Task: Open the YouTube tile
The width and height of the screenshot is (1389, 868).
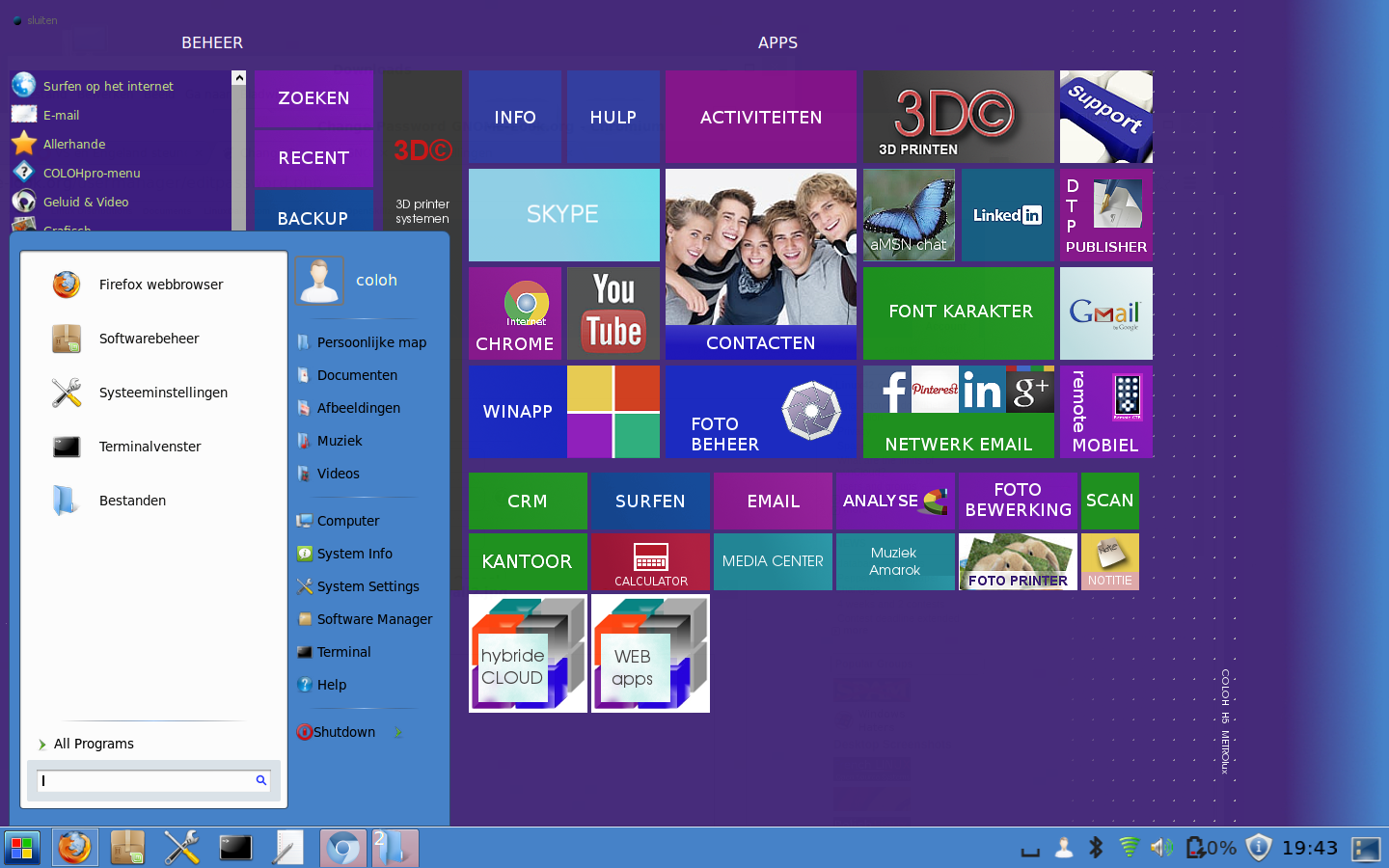Action: pyautogui.click(x=613, y=313)
